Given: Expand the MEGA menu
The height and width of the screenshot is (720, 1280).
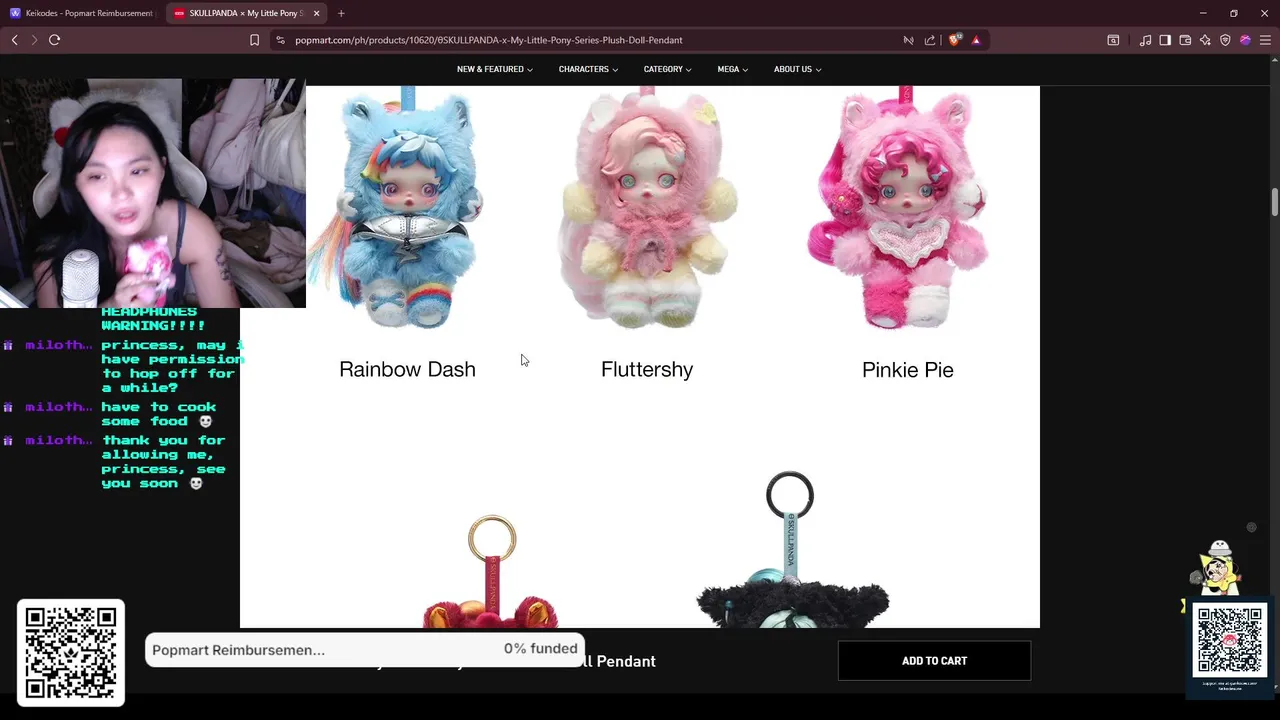Looking at the screenshot, I should pos(732,69).
